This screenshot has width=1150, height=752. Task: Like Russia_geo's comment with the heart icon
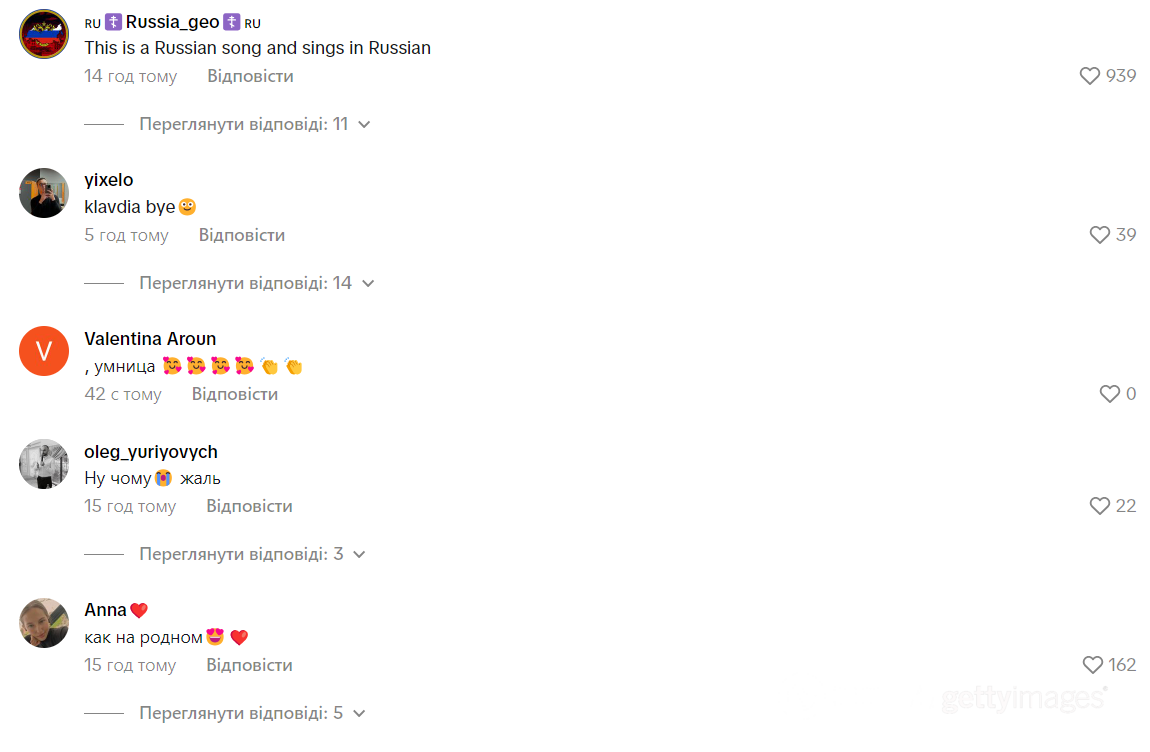pos(1089,76)
